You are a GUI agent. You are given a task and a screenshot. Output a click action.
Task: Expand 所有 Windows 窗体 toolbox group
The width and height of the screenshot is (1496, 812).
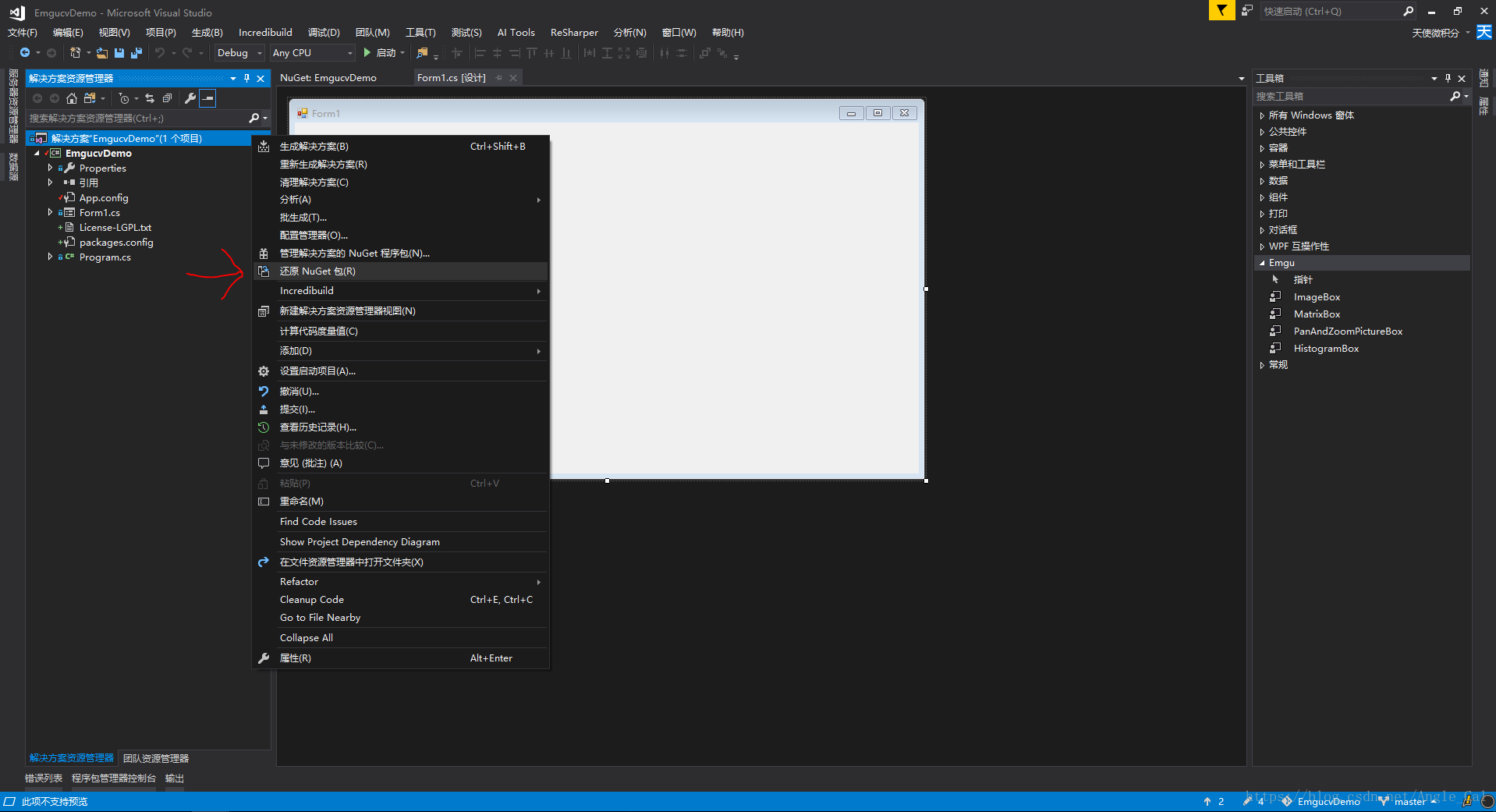(x=1262, y=115)
